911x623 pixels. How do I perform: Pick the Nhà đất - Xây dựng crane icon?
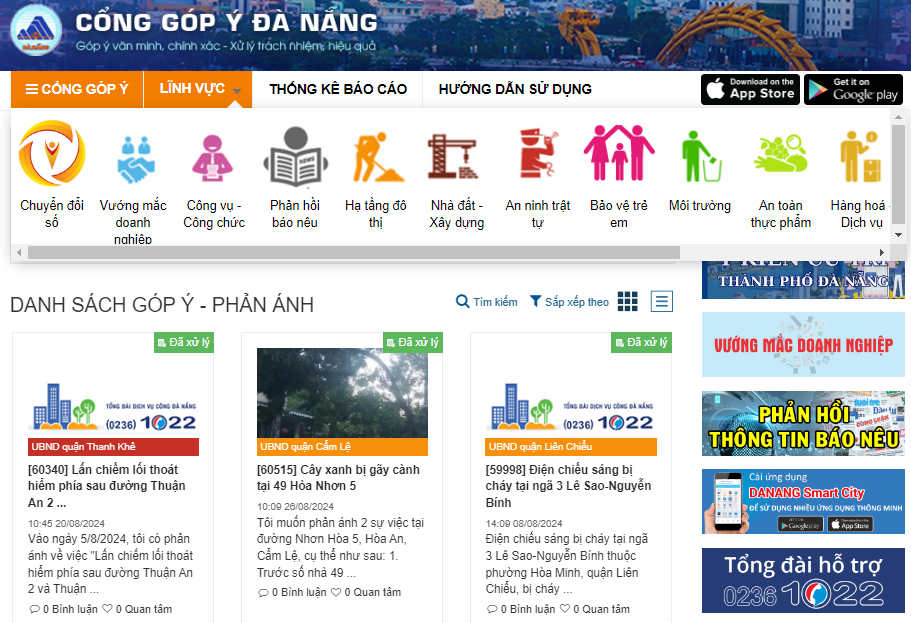pos(453,156)
